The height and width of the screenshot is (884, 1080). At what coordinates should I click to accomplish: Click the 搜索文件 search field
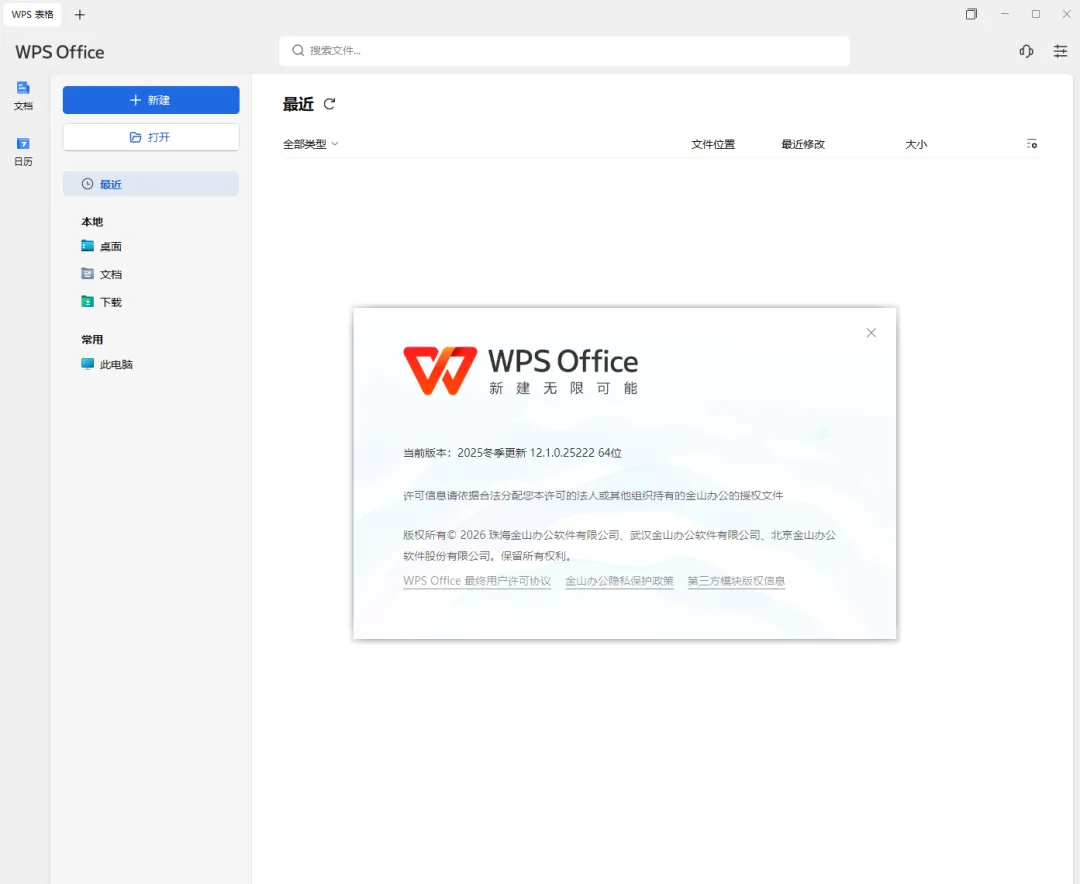coord(564,51)
